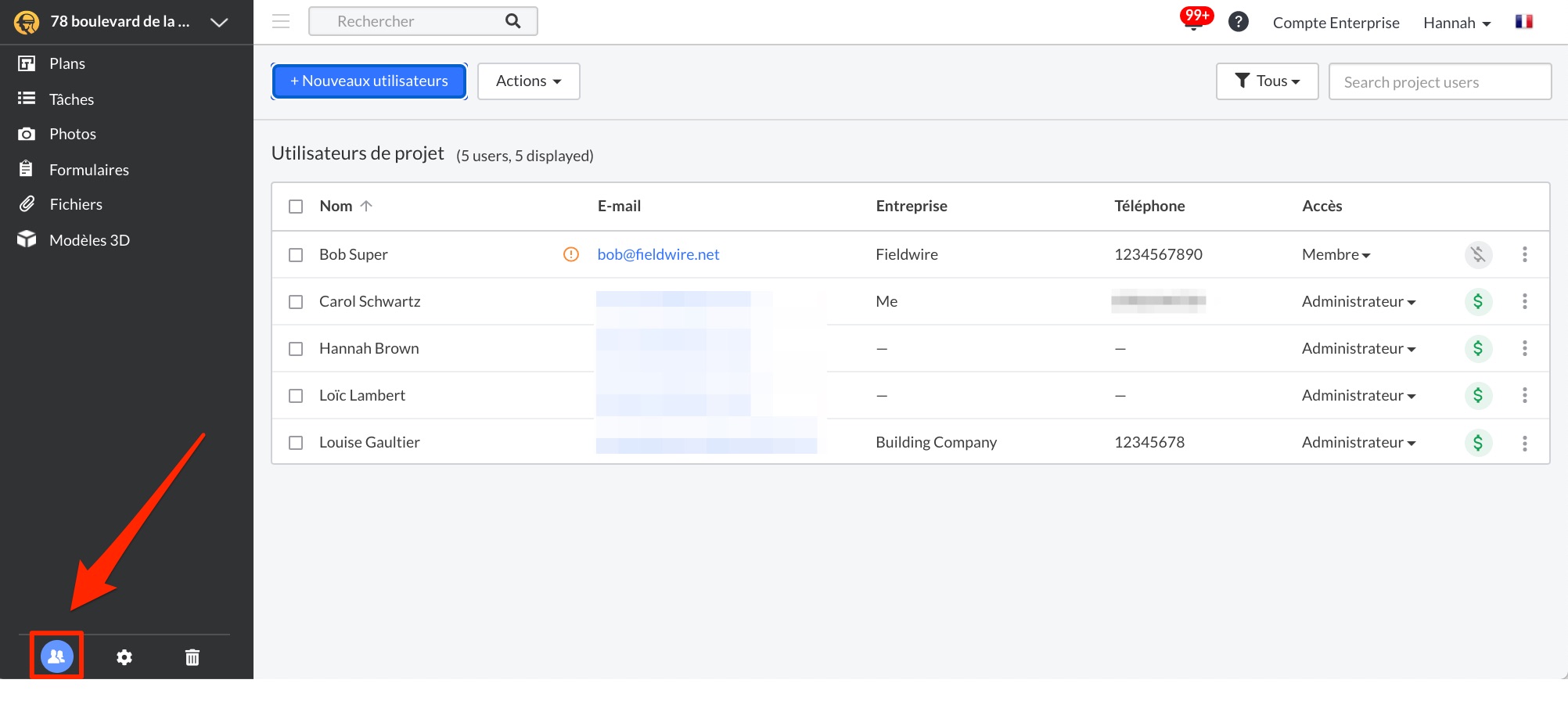Click the Nom column header
This screenshot has height=712, width=1568.
[336, 206]
